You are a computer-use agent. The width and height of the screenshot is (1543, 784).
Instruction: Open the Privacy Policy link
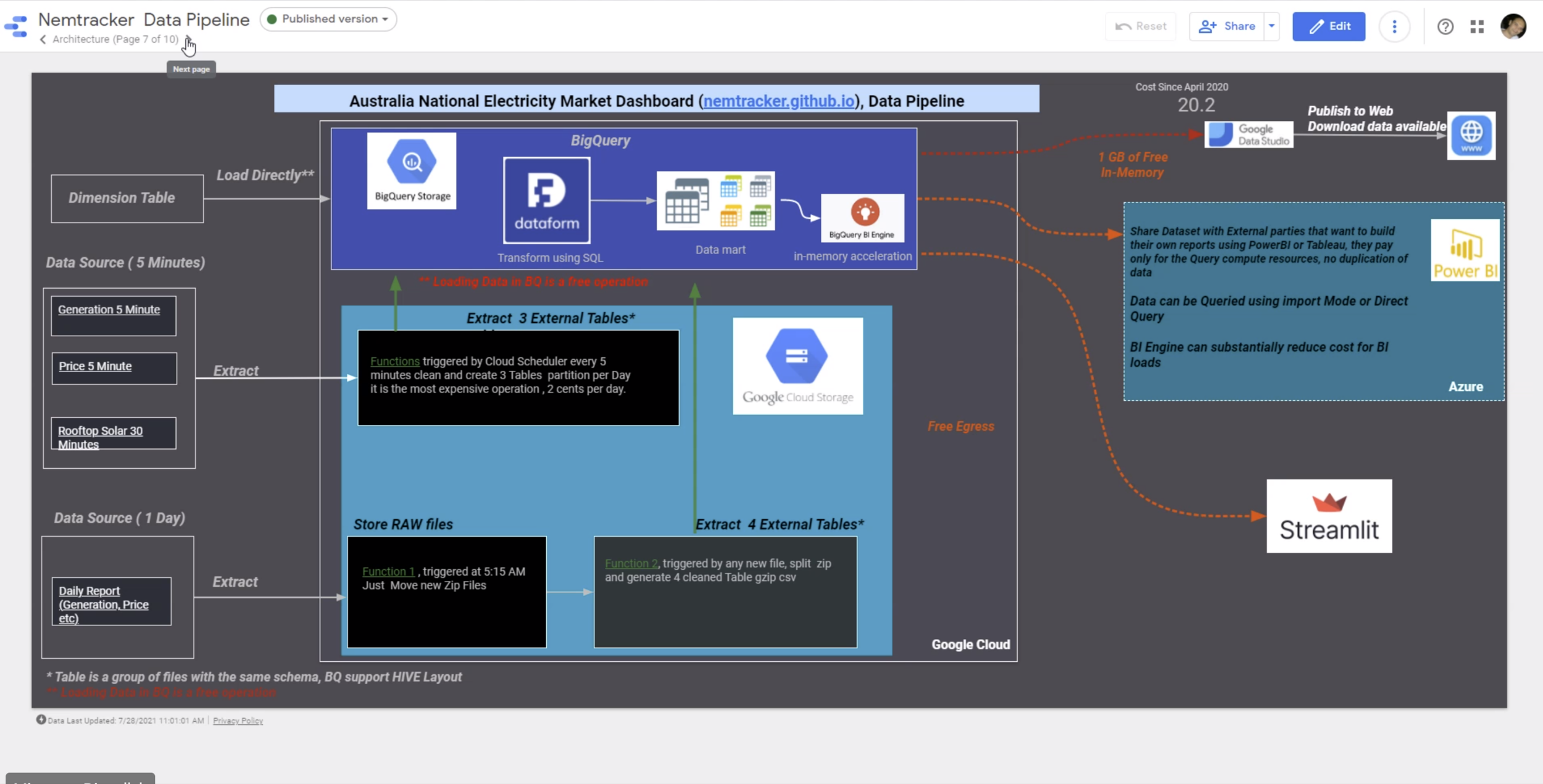(238, 720)
